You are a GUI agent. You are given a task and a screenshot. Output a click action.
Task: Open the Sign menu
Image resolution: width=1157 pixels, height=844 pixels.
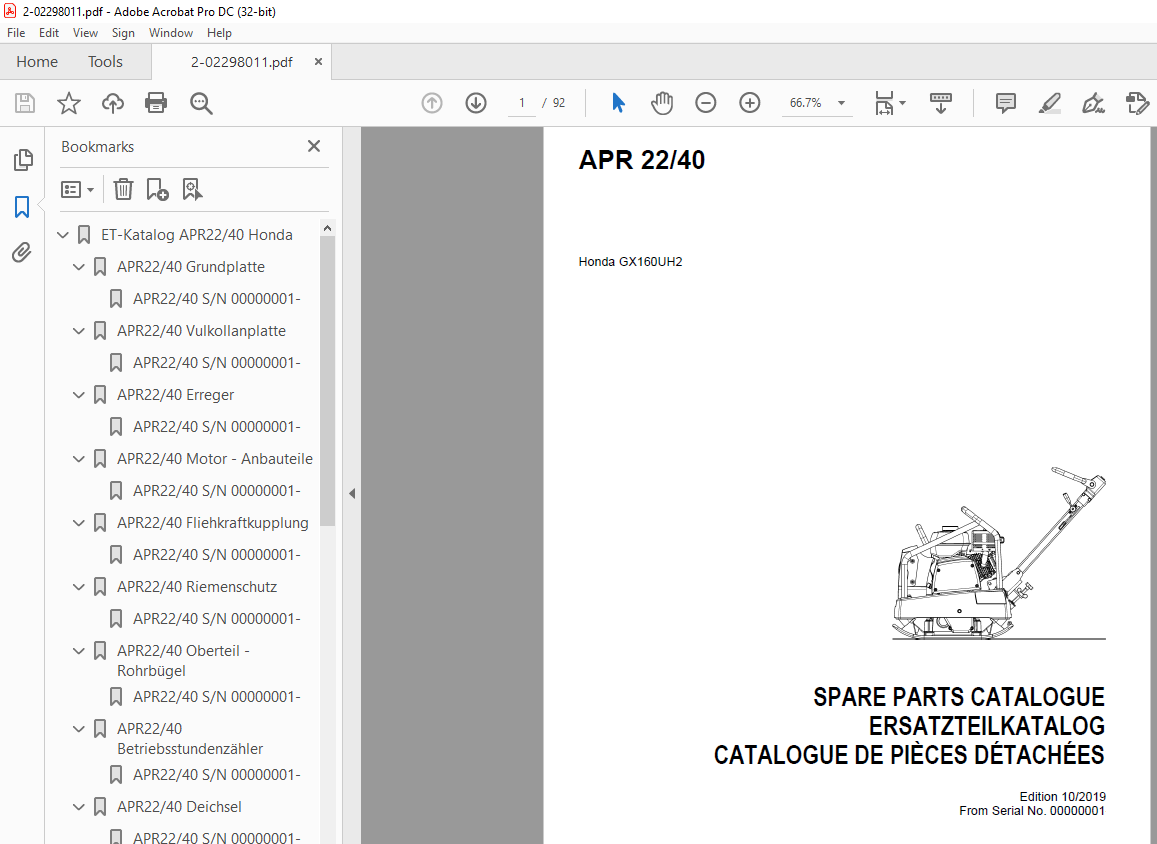122,32
